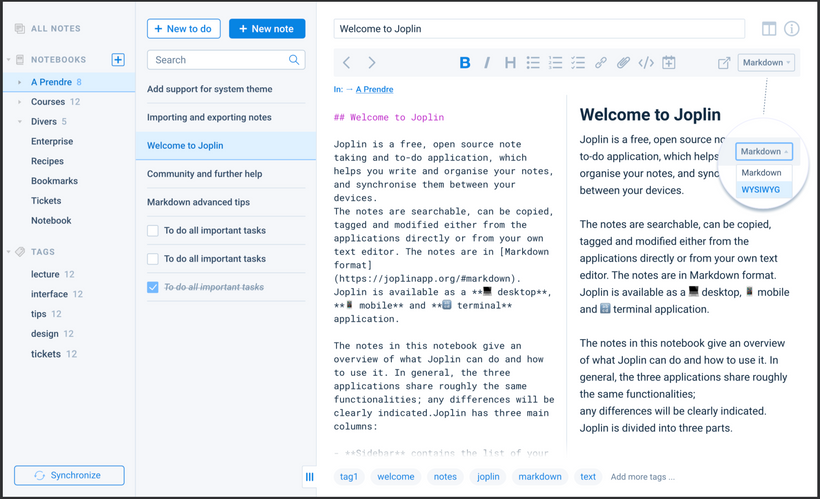This screenshot has height=499, width=820.
Task: Open the 'Markdown advanced tips' note
Action: click(226, 202)
